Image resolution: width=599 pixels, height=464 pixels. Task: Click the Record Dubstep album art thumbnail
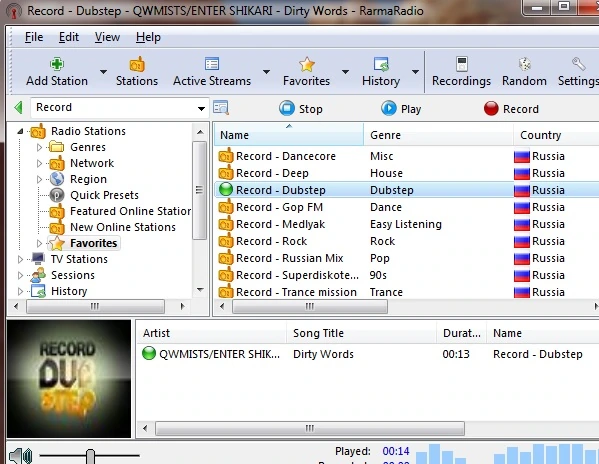coord(69,379)
